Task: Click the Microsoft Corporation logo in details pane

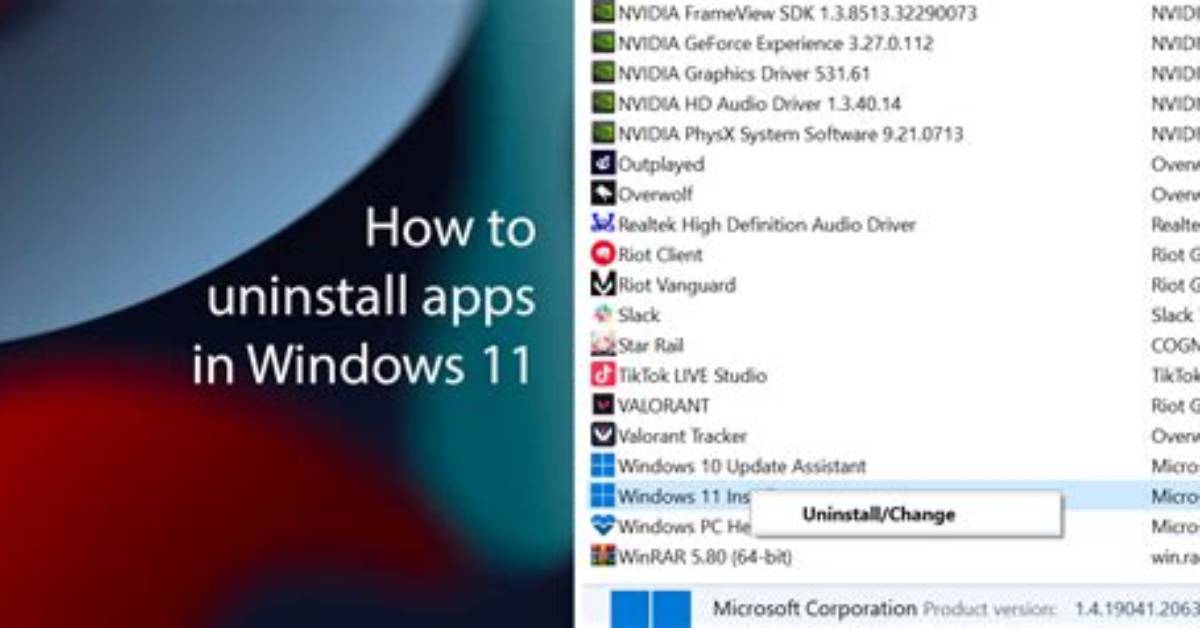Action: (x=651, y=609)
